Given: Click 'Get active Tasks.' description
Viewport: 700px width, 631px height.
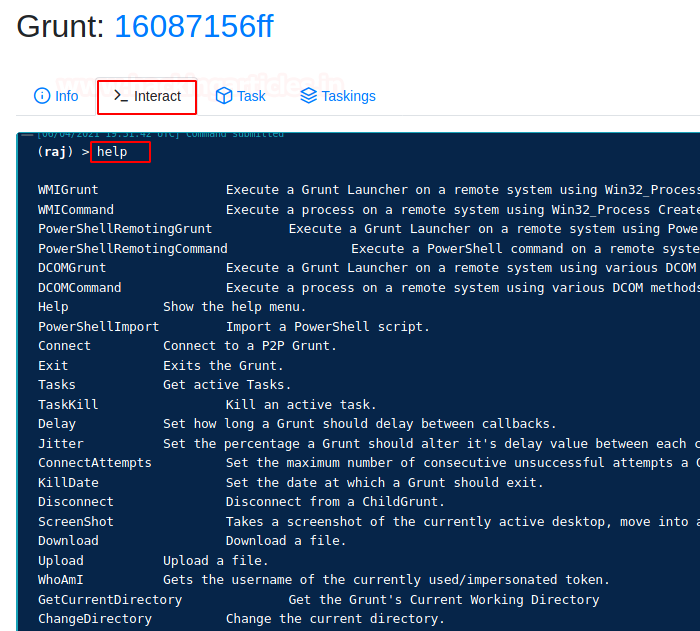Looking at the screenshot, I should (227, 384).
